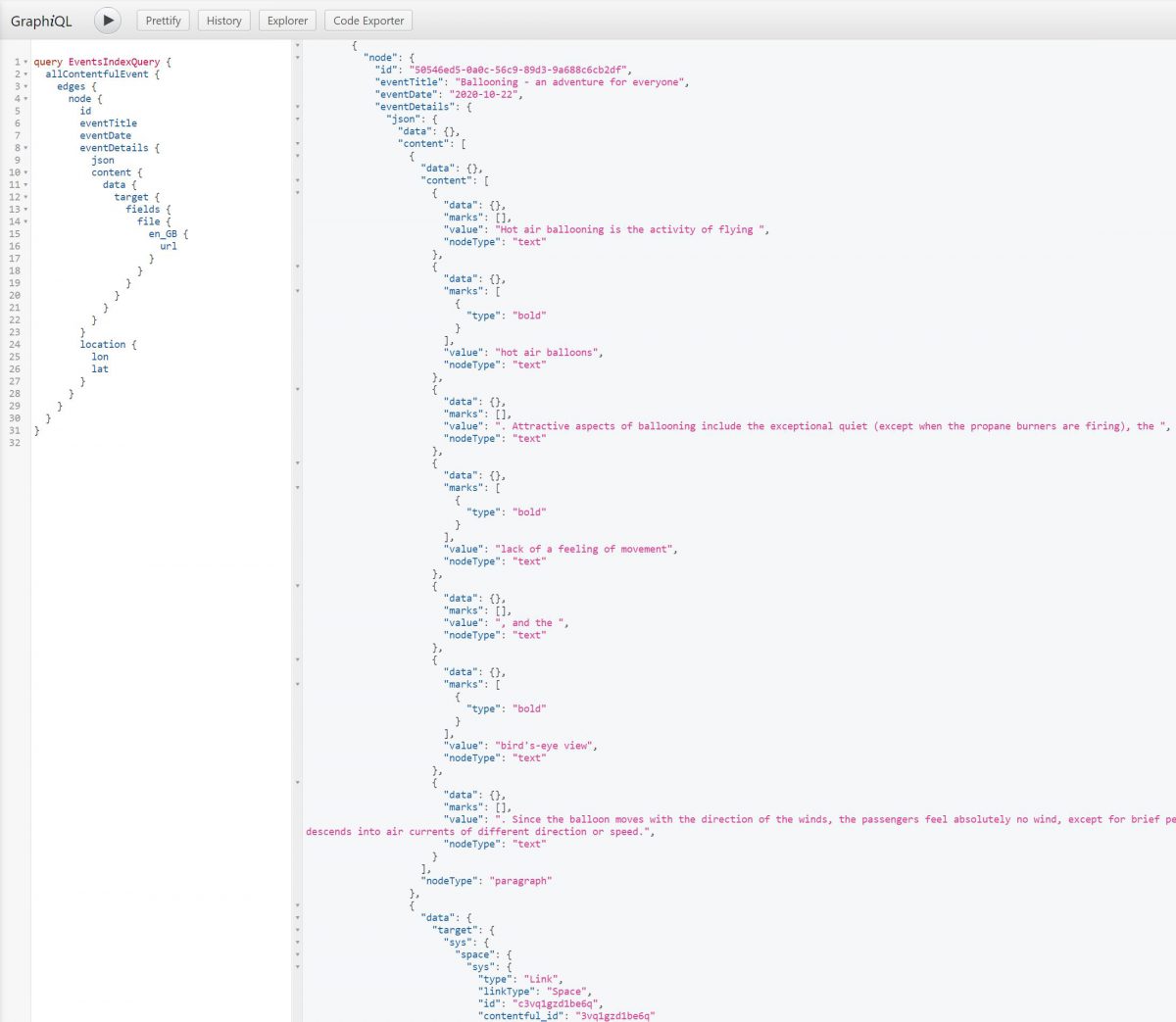Open the Explorer pane

[x=287, y=21]
